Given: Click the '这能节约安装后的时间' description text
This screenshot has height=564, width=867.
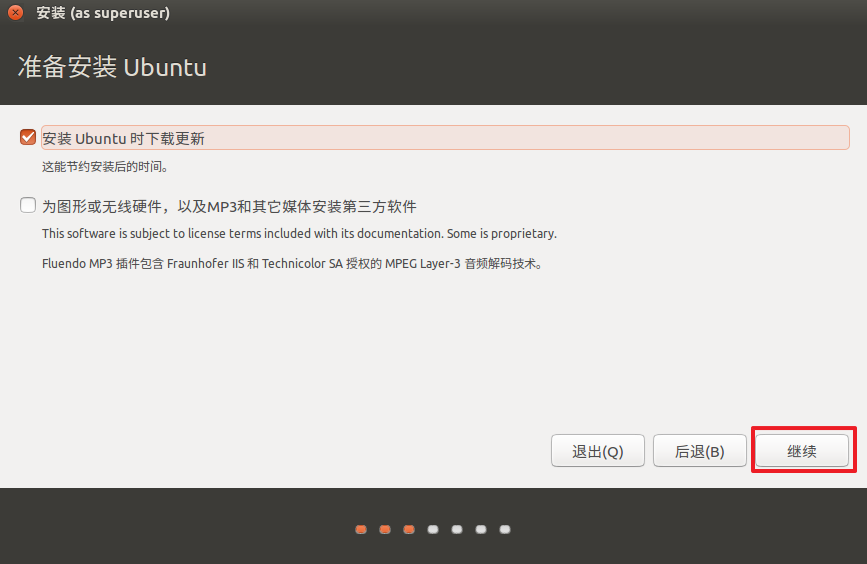Looking at the screenshot, I should point(105,166).
